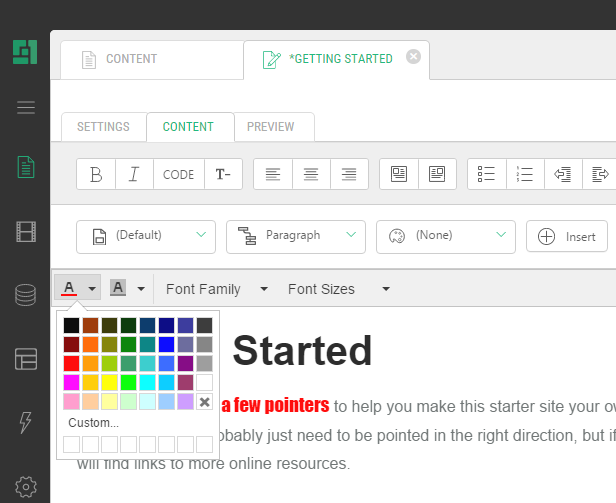
Task: Pick the light pink color swatch
Action: click(72, 402)
